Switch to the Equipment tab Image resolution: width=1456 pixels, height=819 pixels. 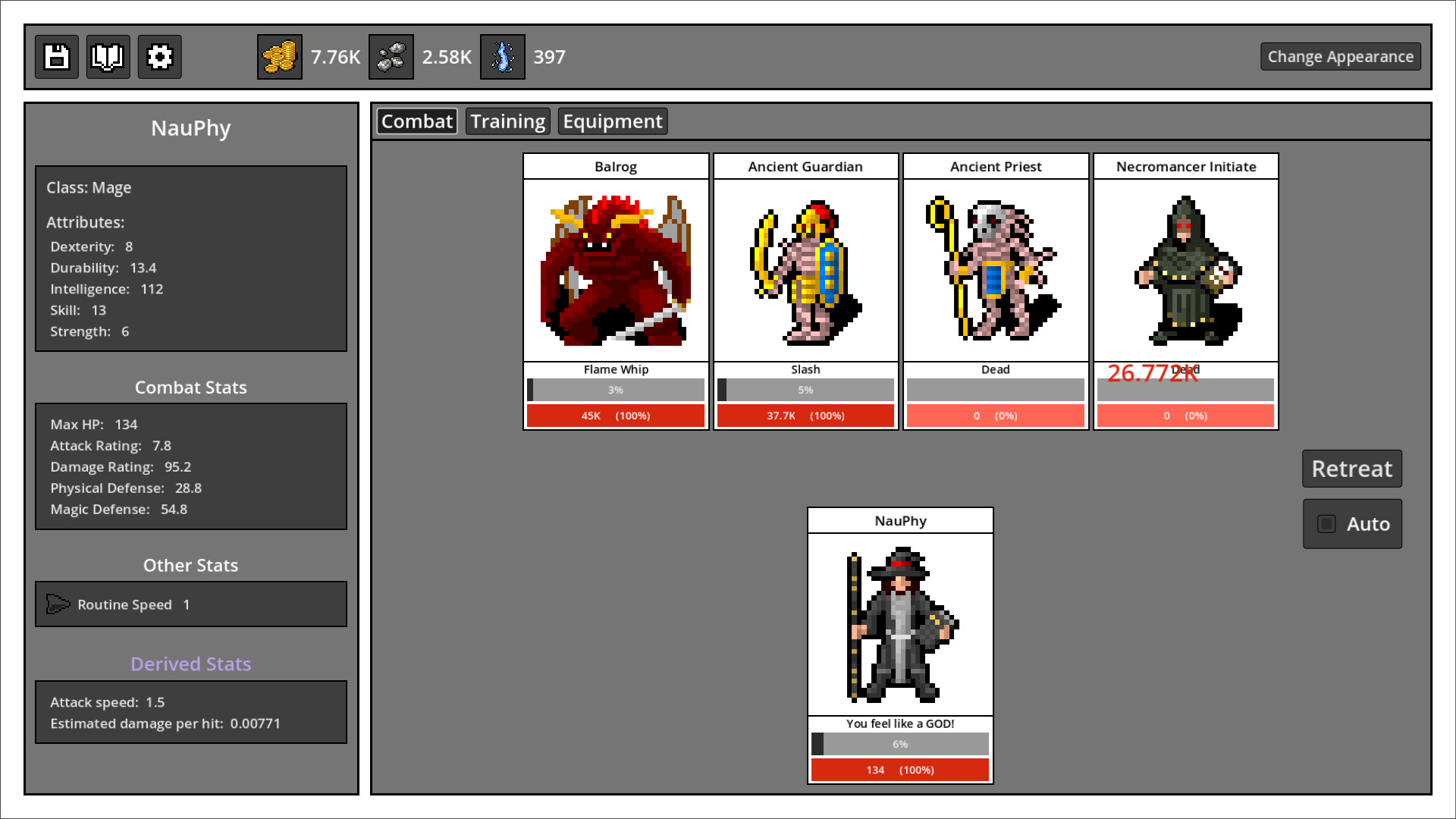pyautogui.click(x=613, y=121)
